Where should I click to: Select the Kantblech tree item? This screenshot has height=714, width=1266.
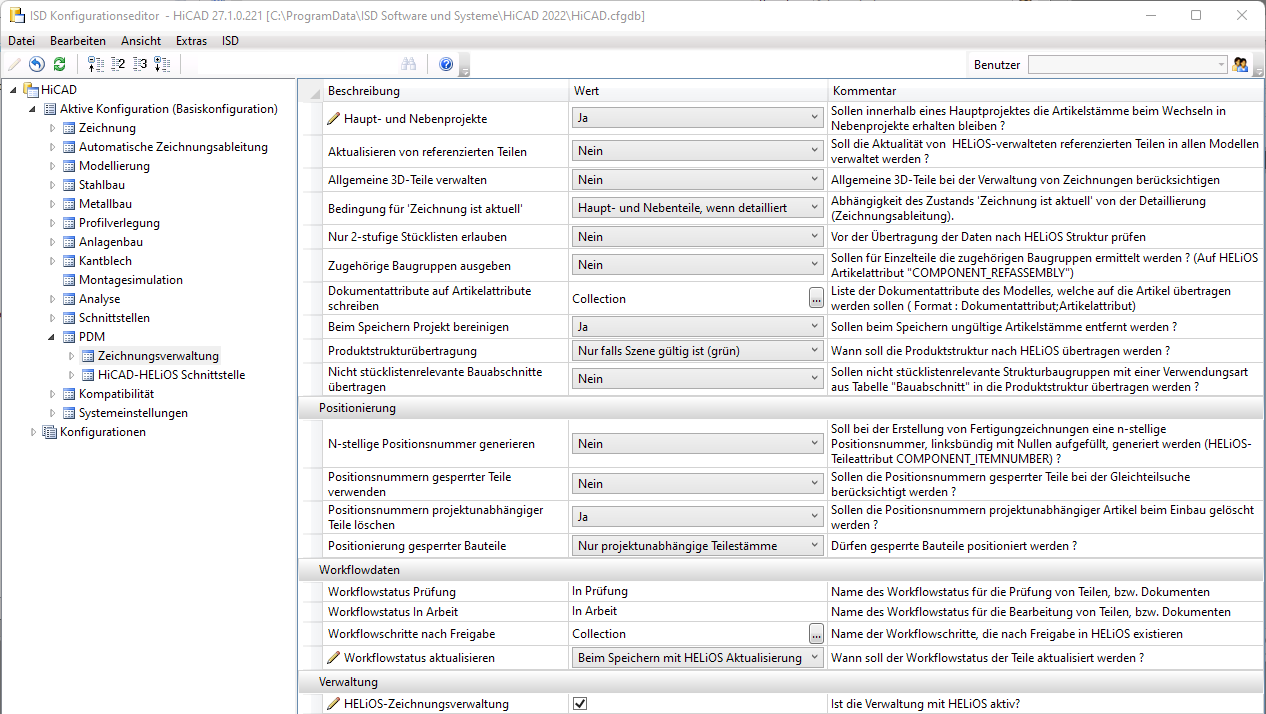tap(105, 261)
